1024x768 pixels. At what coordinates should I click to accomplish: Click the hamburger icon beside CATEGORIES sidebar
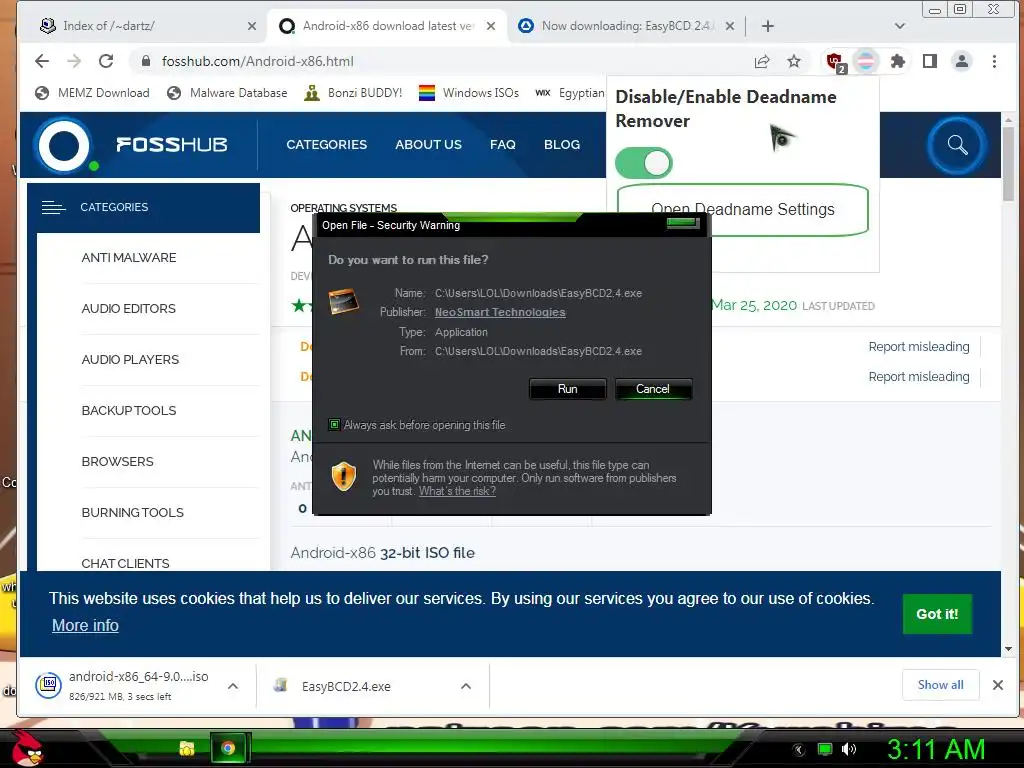tap(54, 208)
